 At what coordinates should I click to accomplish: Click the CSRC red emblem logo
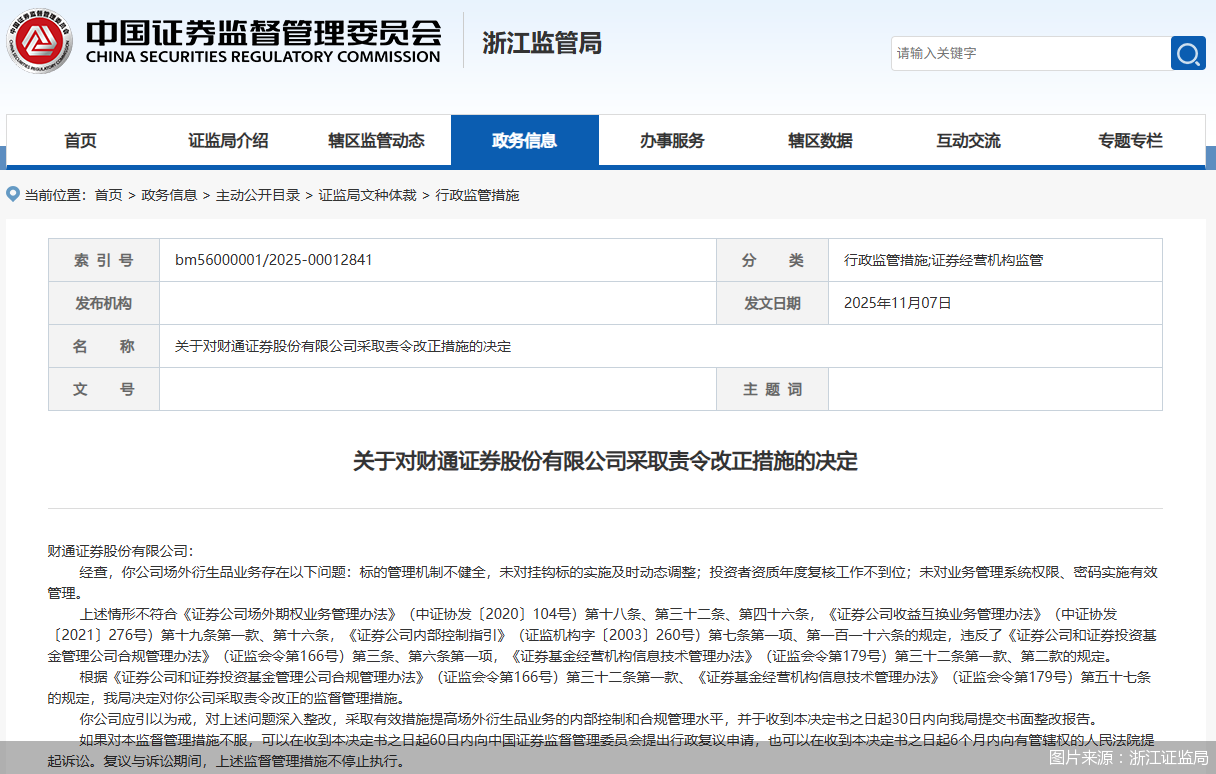tap(40, 41)
